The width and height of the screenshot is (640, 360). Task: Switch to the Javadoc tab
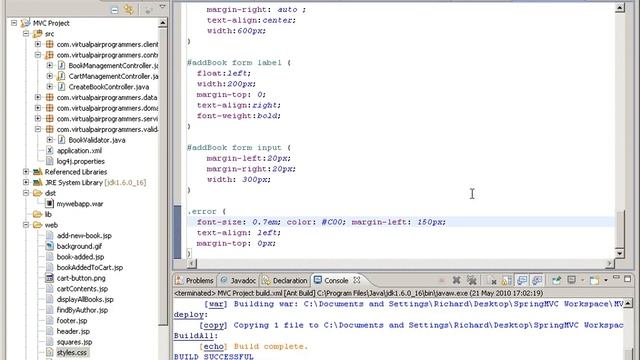[238, 280]
